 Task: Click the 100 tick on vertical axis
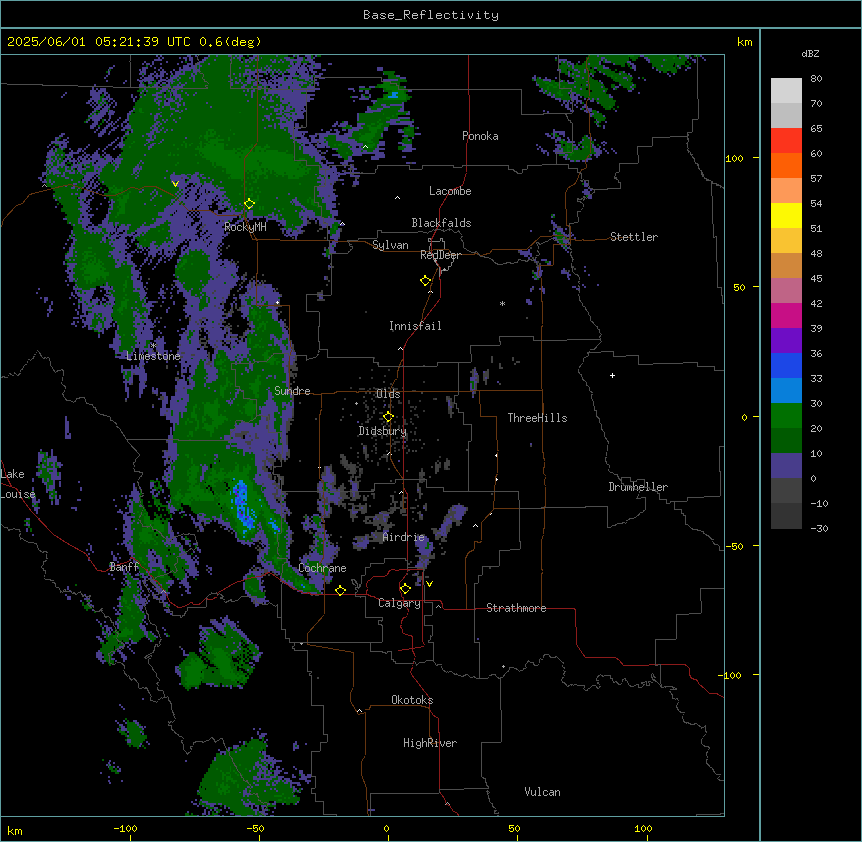tap(734, 158)
